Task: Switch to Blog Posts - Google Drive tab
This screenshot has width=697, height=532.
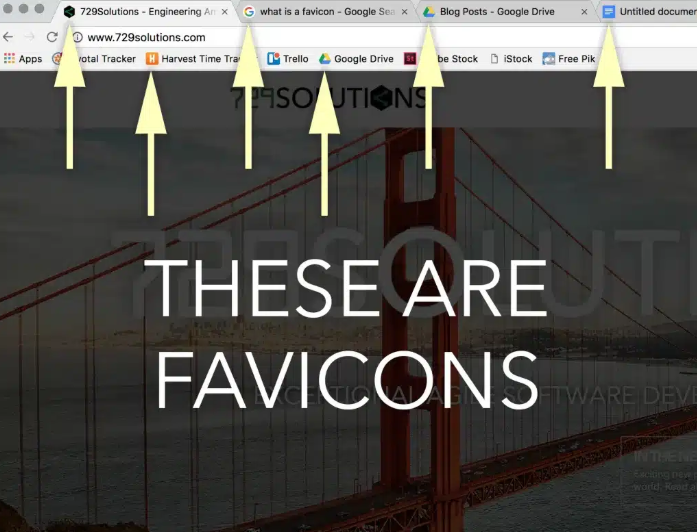Action: tap(507, 12)
